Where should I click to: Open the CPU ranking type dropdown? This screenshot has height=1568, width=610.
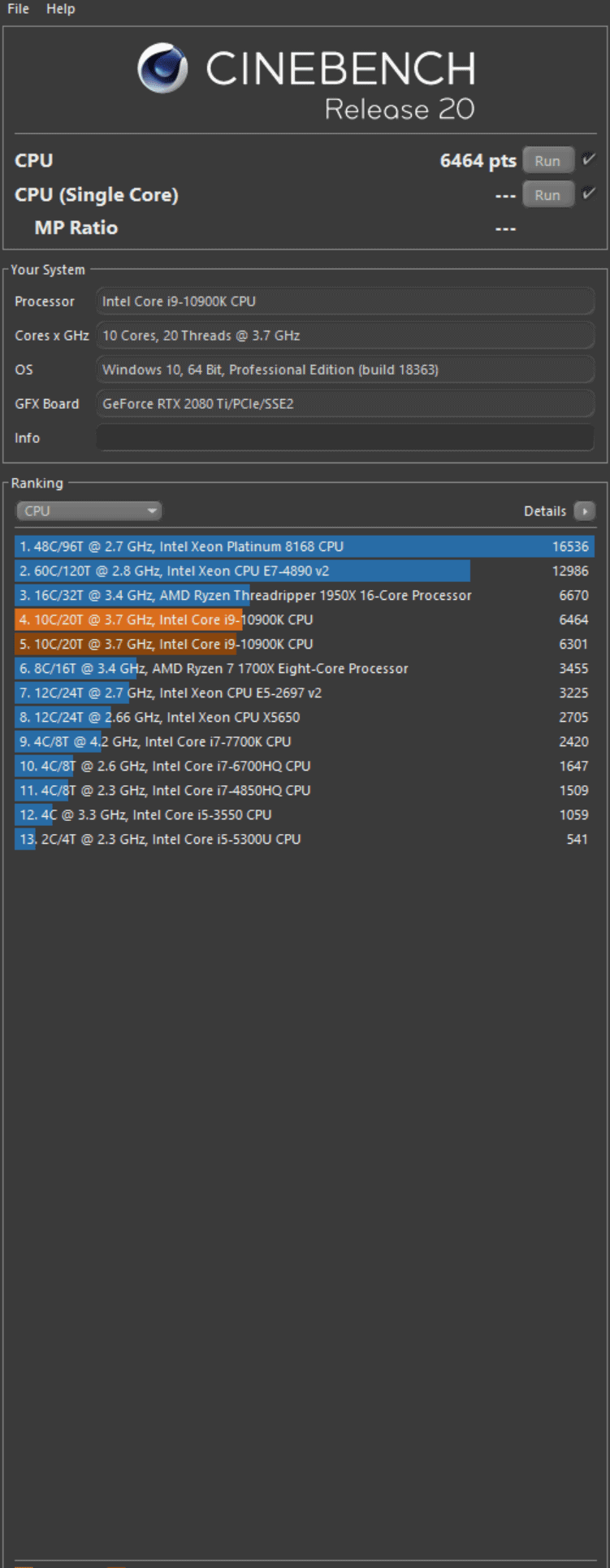[89, 510]
